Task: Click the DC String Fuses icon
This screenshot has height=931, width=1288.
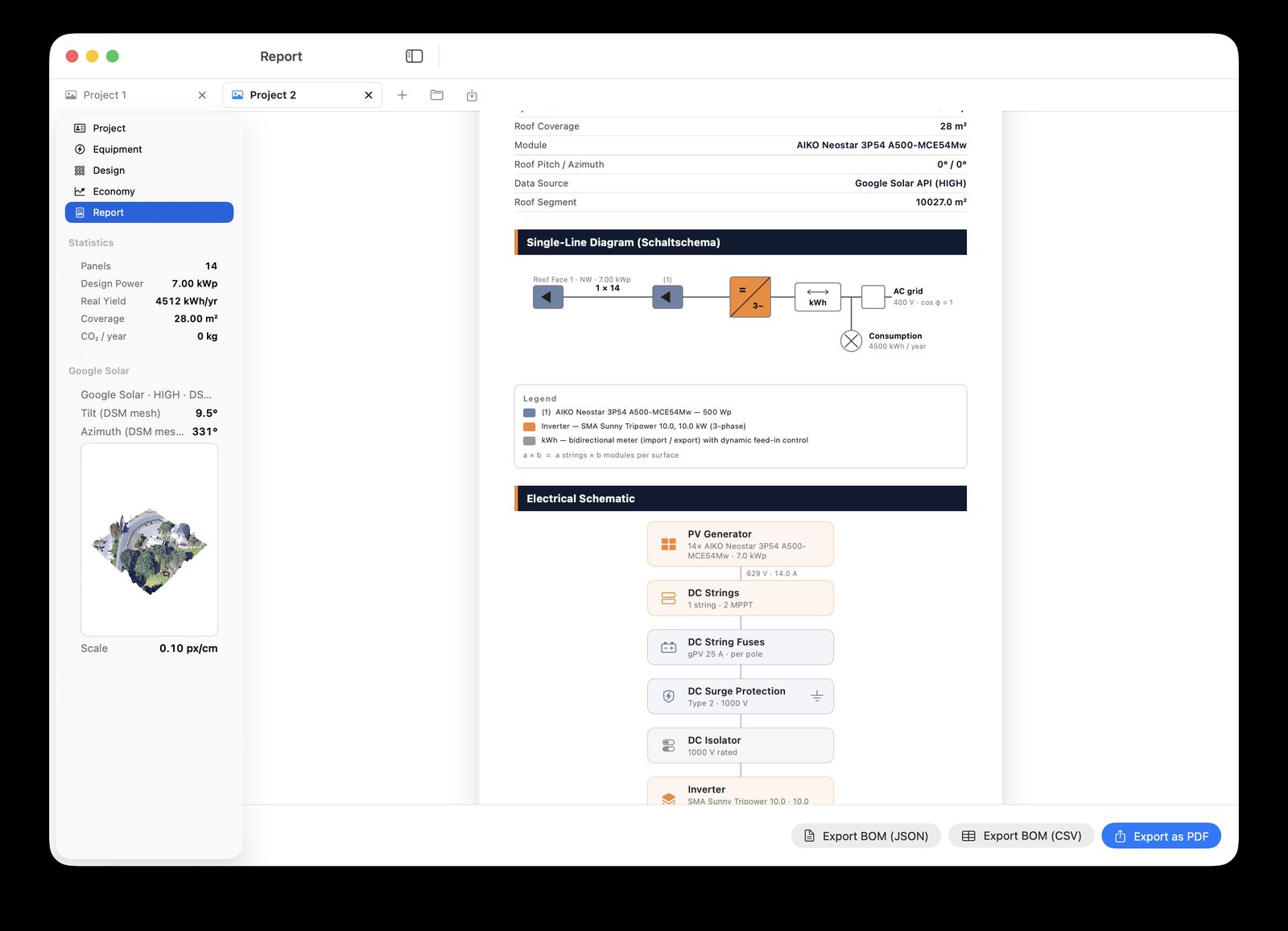Action: (668, 648)
